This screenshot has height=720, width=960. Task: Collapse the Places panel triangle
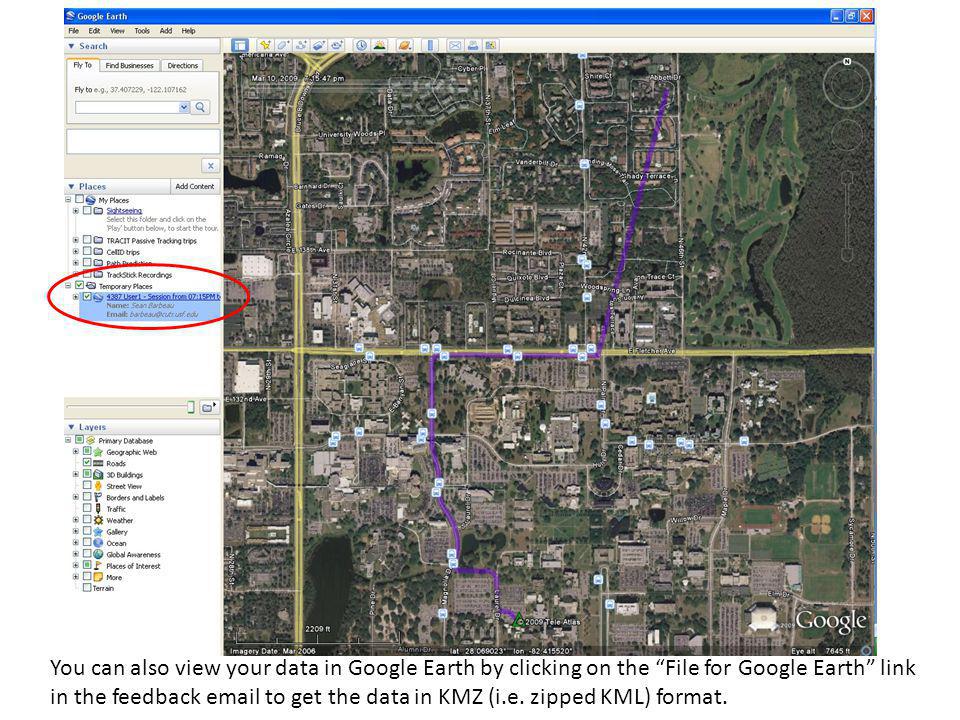click(72, 186)
